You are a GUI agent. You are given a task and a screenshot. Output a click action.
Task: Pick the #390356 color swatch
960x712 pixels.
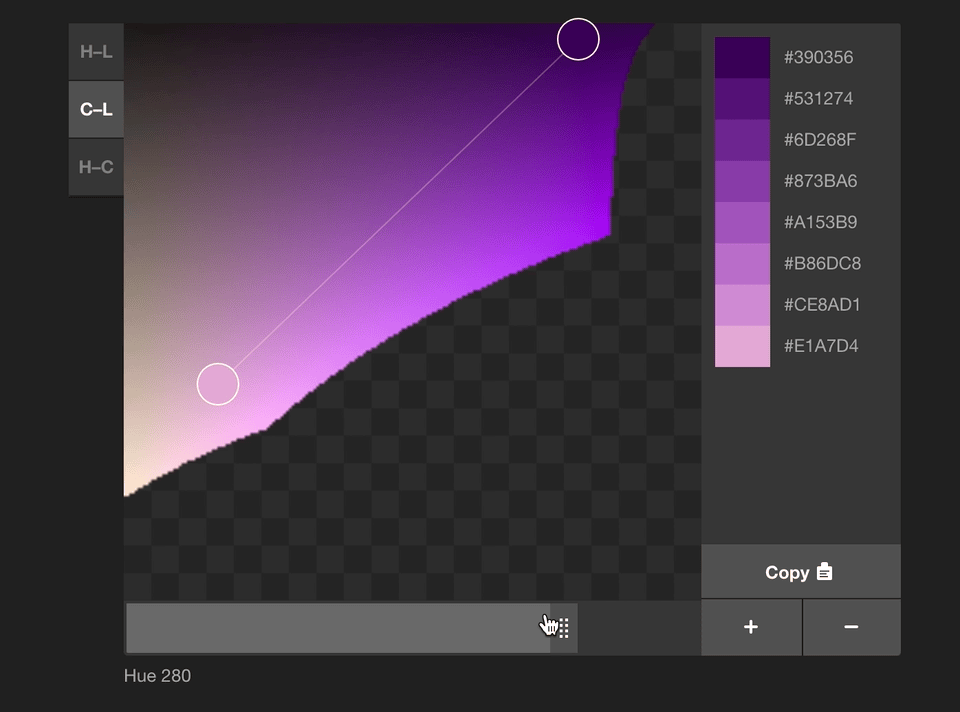[742, 58]
